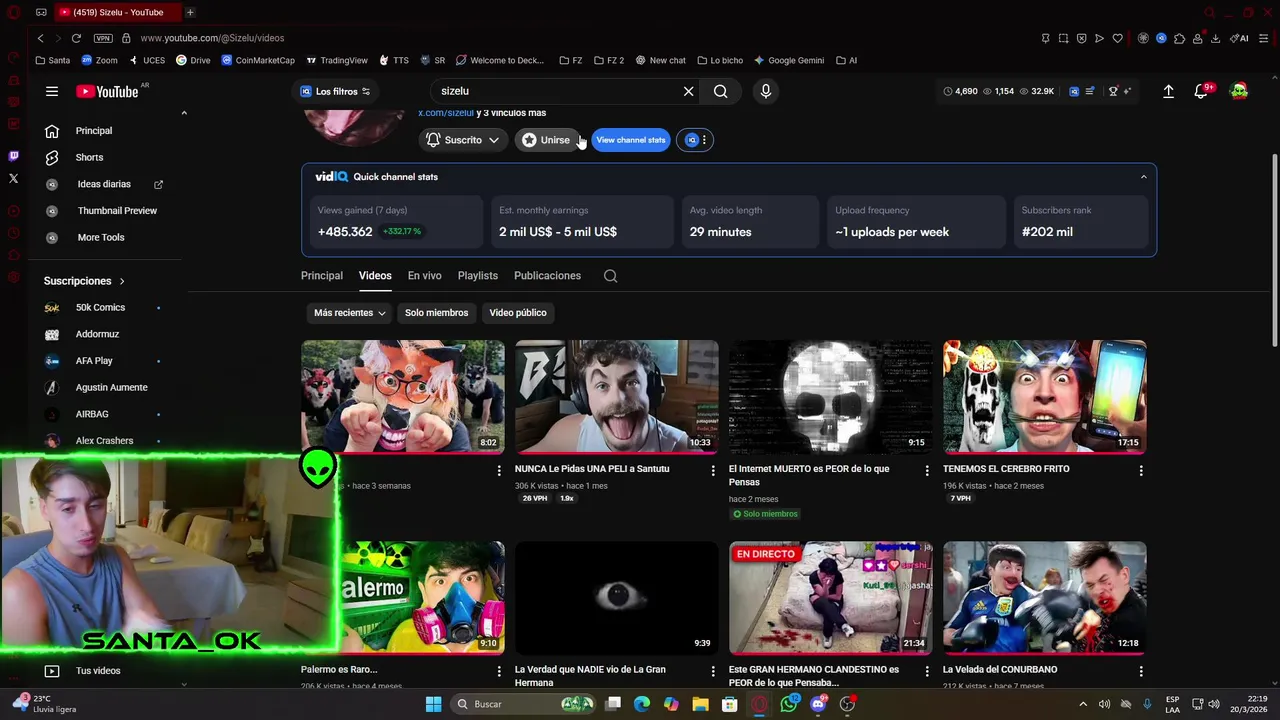1280x720 pixels.
Task: Go to the YouTube home logo
Action: pyautogui.click(x=107, y=91)
